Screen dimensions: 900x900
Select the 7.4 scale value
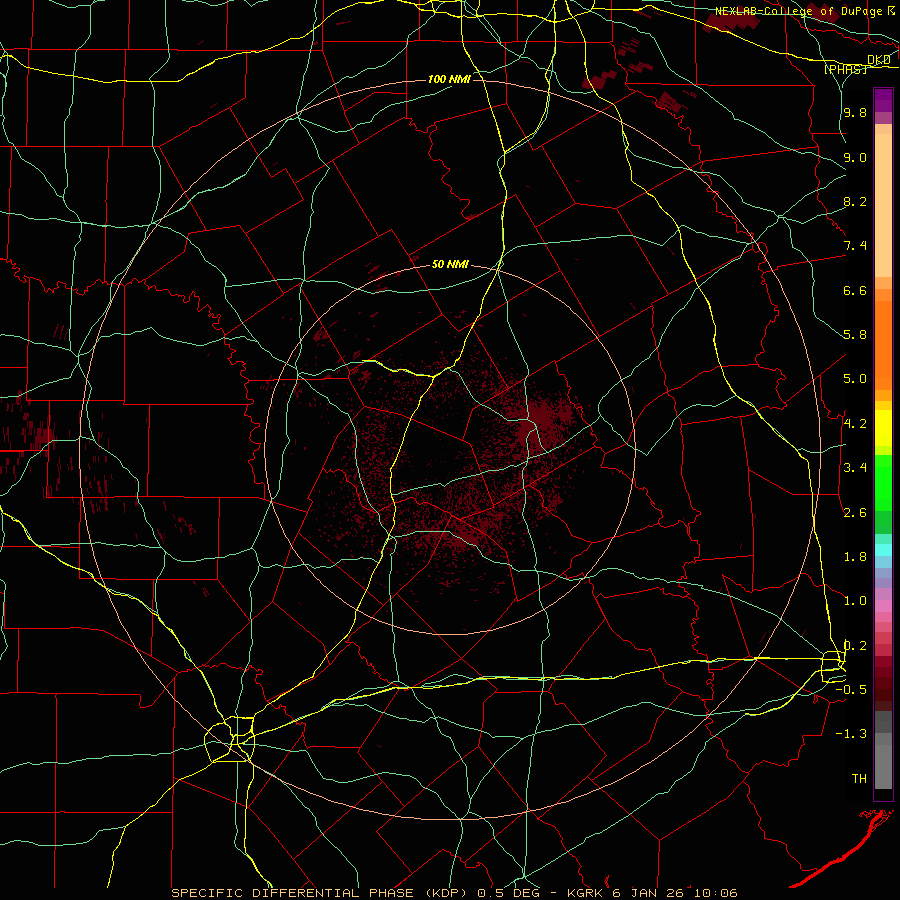pos(855,246)
